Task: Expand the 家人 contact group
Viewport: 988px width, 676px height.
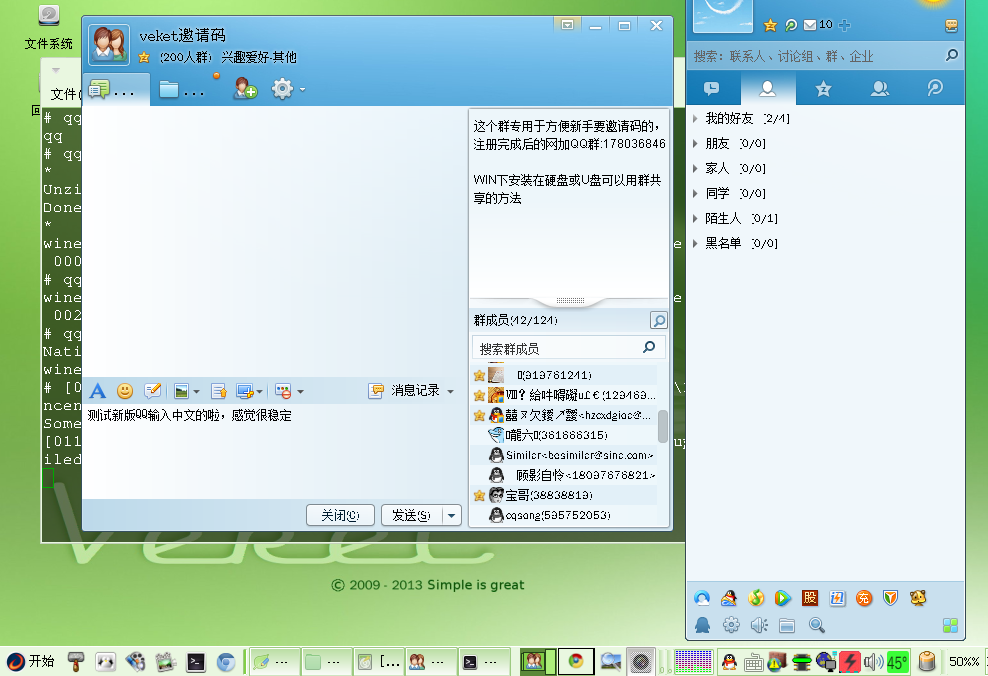Action: pyautogui.click(x=694, y=168)
